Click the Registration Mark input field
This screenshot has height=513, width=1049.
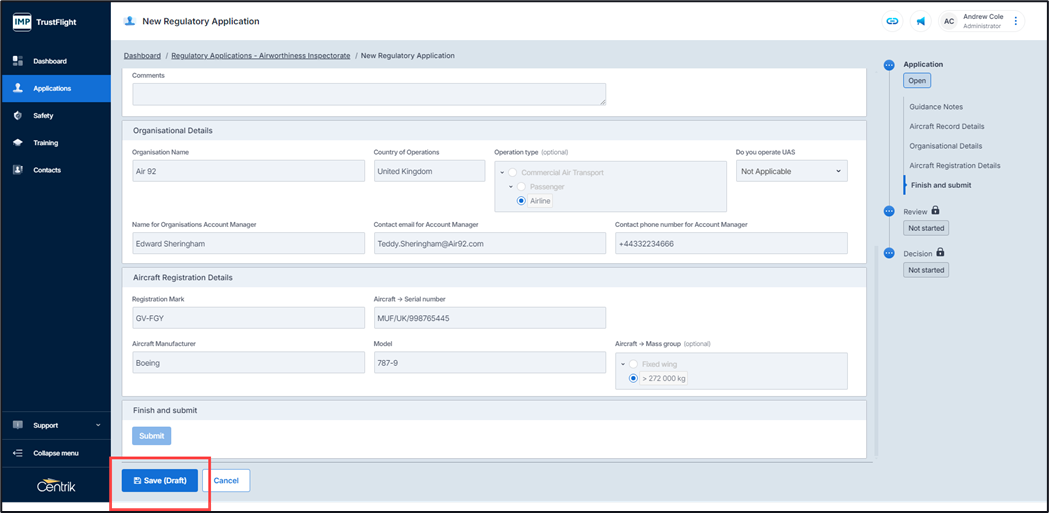tap(248, 318)
